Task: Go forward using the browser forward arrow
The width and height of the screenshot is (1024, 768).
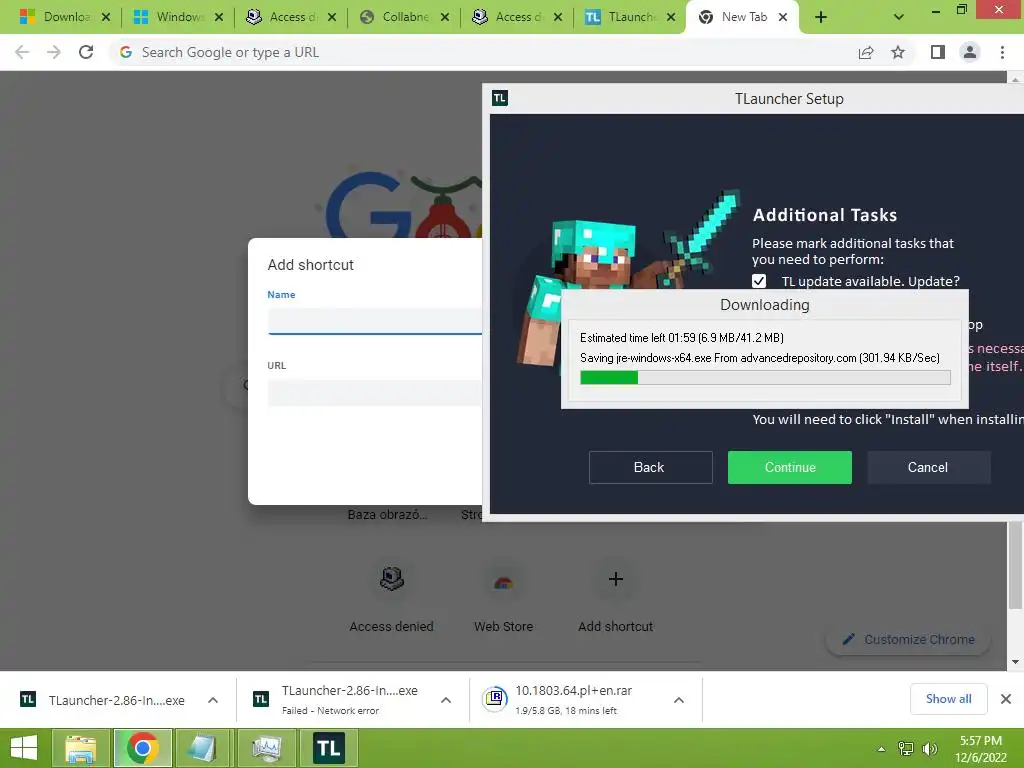Action: click(54, 52)
